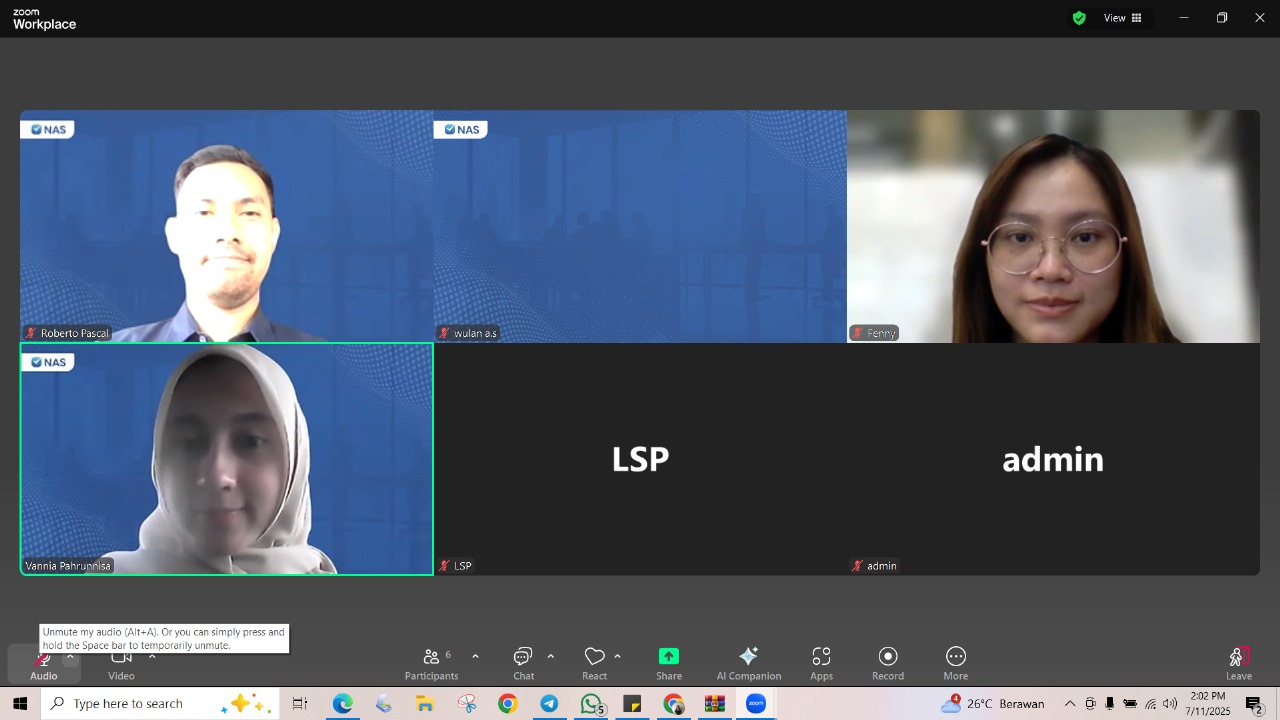Select Fenny's video tile
The image size is (1280, 720).
pyautogui.click(x=1053, y=226)
